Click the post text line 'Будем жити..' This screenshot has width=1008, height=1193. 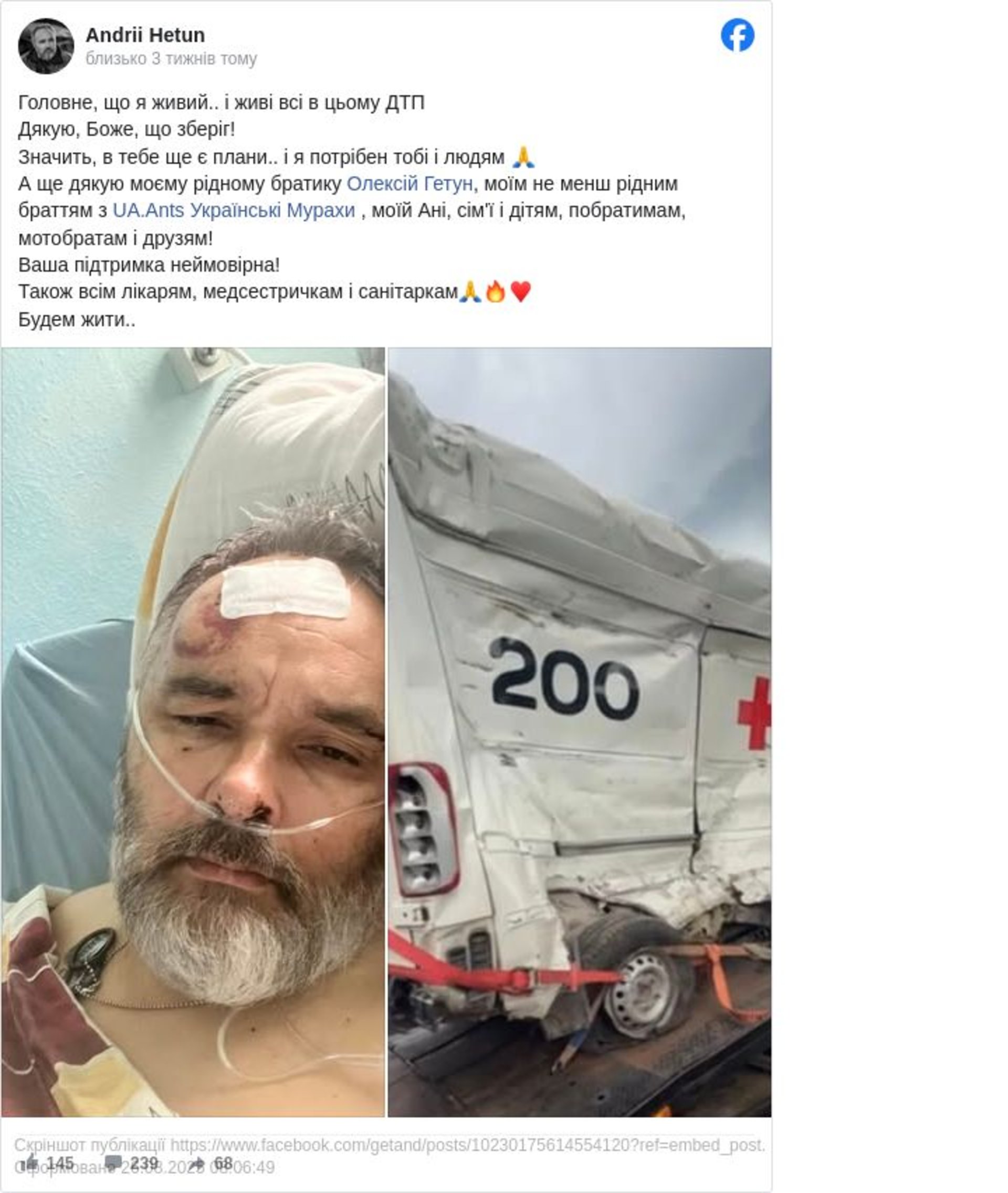77,319
